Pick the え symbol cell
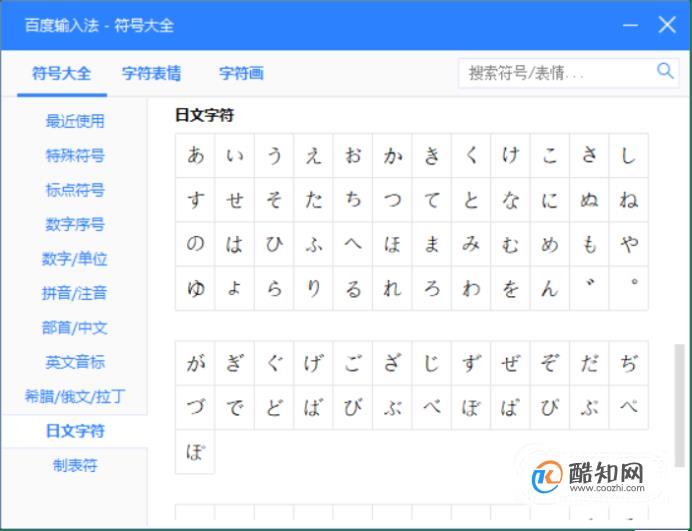692x531 pixels. [x=313, y=155]
